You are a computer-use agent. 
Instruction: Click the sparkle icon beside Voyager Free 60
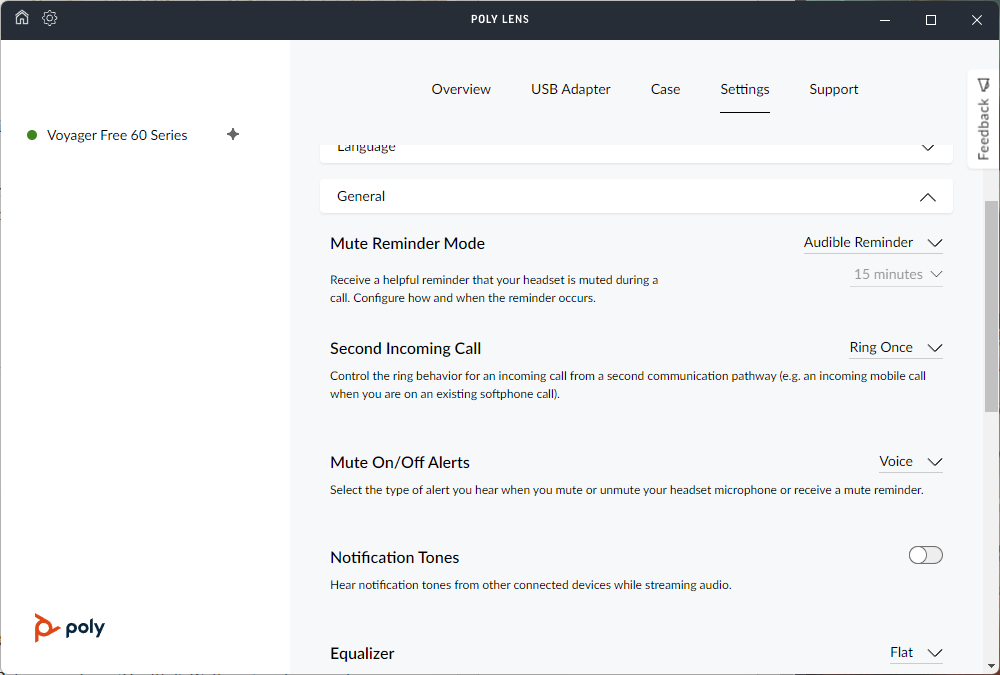(233, 134)
